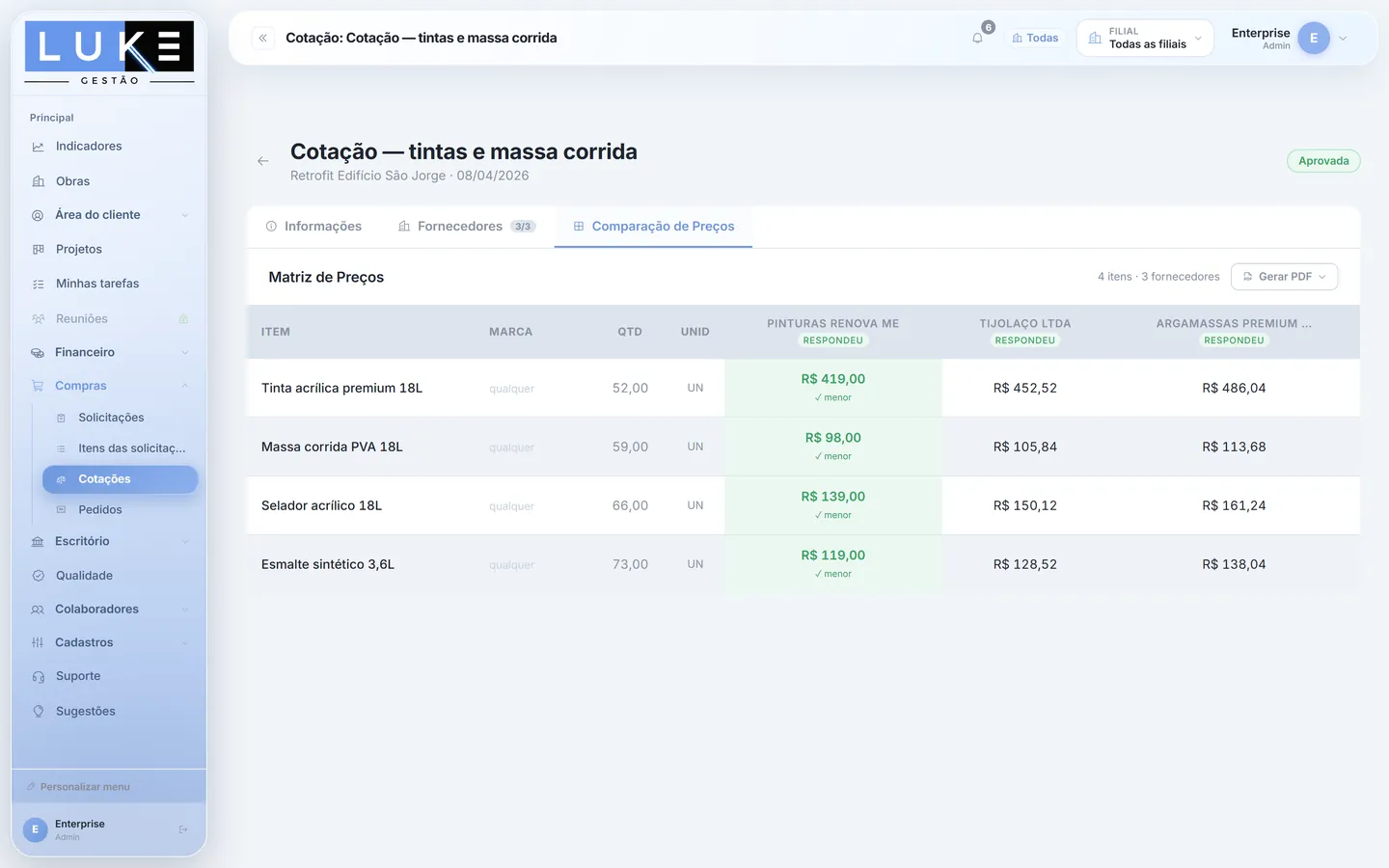Screen dimensions: 1389x868
Task: Click the Obras building icon
Action: pos(39,181)
